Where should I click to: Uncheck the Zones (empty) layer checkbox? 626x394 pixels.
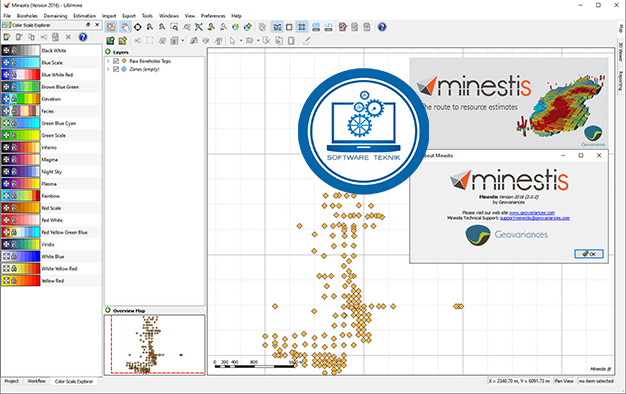coord(116,69)
